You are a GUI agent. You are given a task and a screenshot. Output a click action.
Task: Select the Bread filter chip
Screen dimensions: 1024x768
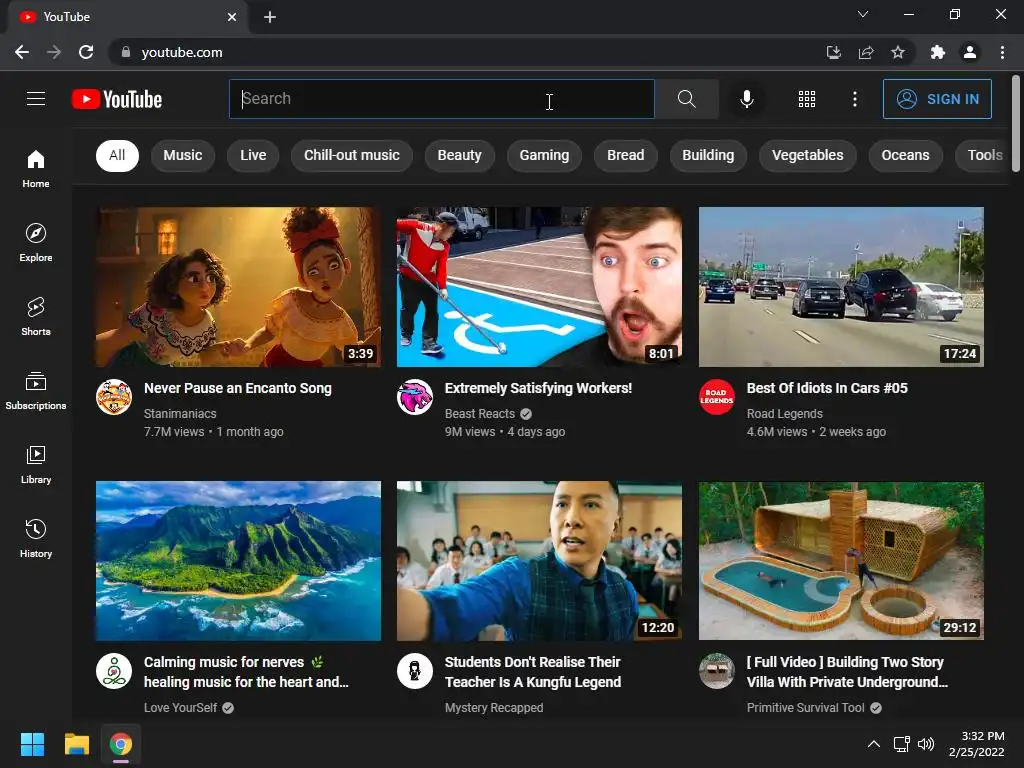(x=626, y=155)
